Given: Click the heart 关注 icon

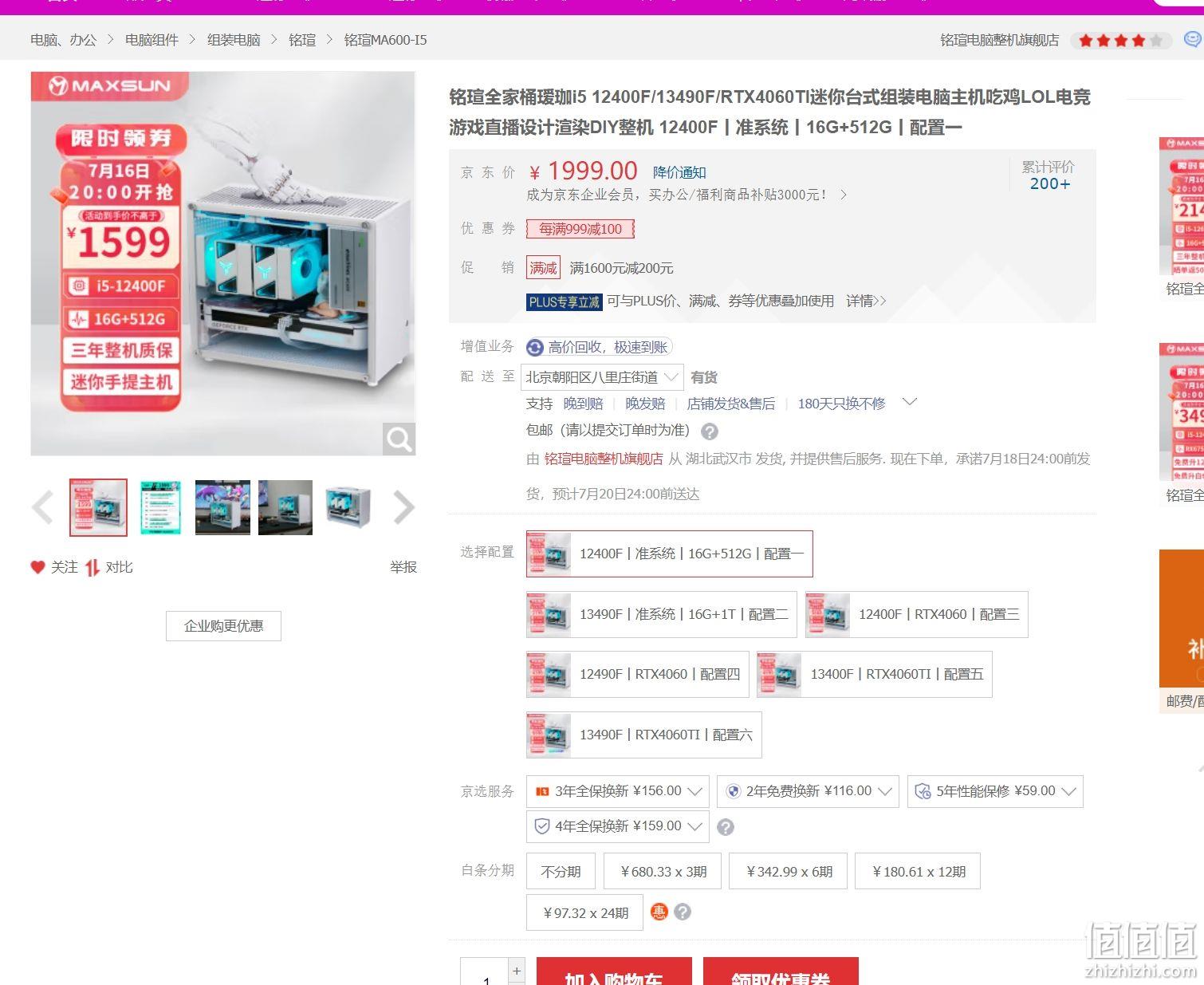Looking at the screenshot, I should click(x=37, y=567).
